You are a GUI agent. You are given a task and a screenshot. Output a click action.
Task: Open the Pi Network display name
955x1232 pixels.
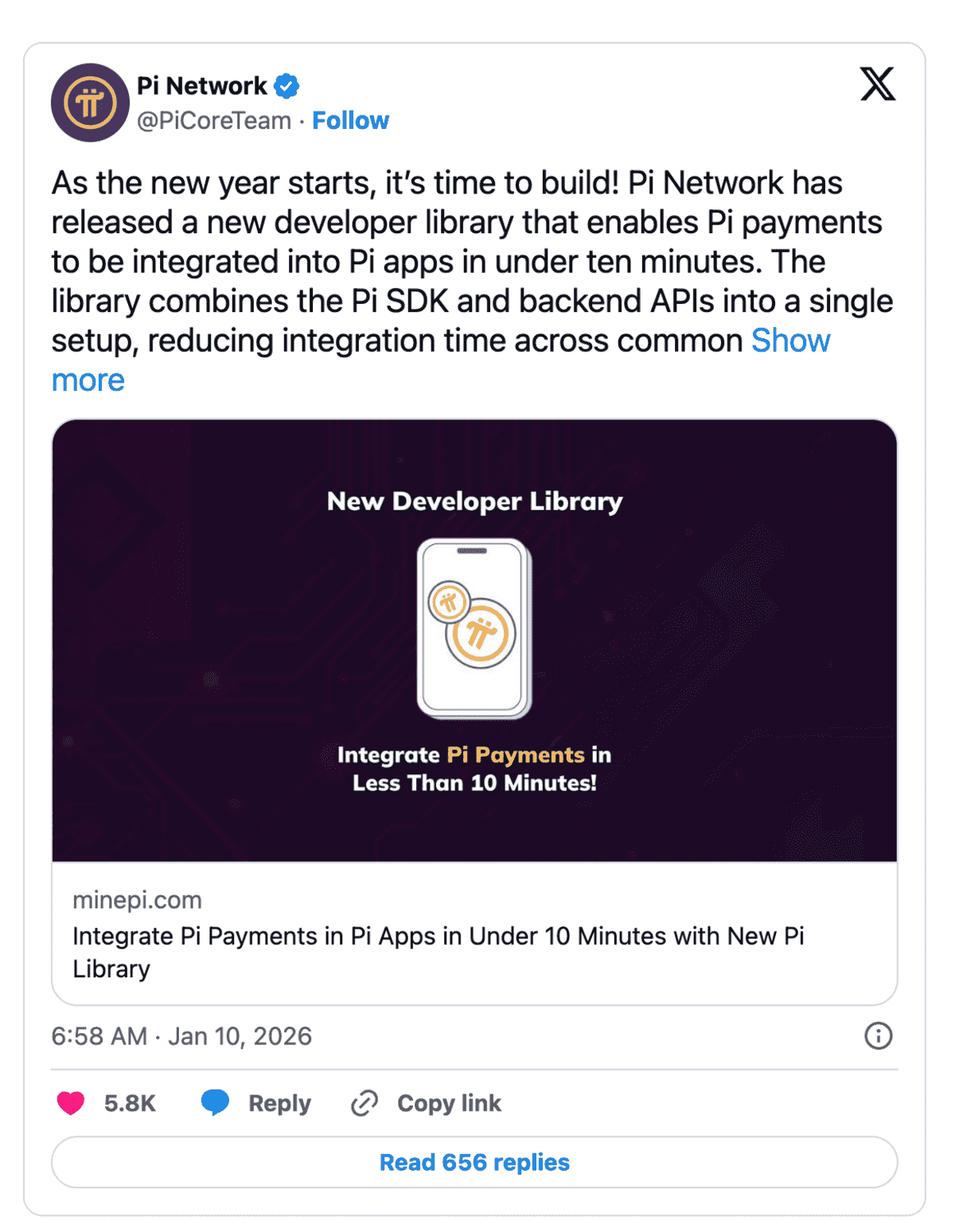pyautogui.click(x=202, y=85)
